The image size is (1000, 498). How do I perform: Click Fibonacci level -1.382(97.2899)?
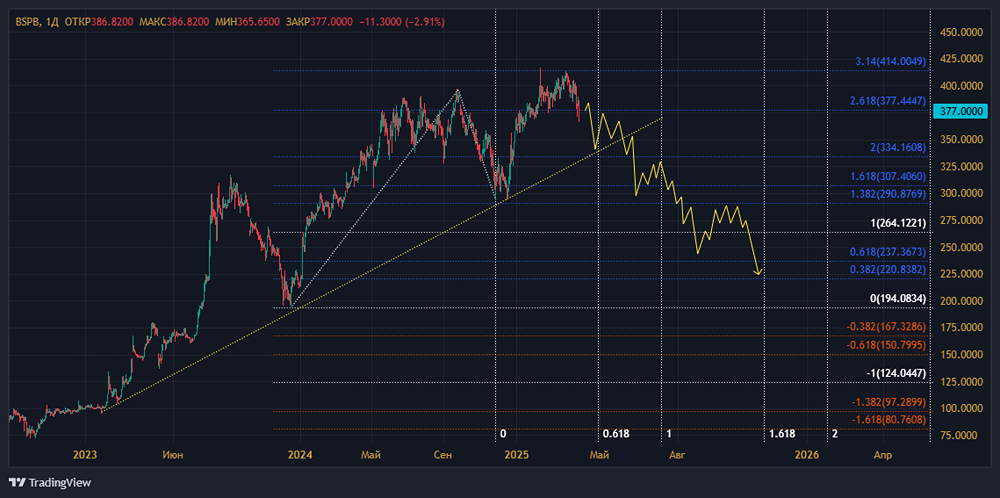888,402
